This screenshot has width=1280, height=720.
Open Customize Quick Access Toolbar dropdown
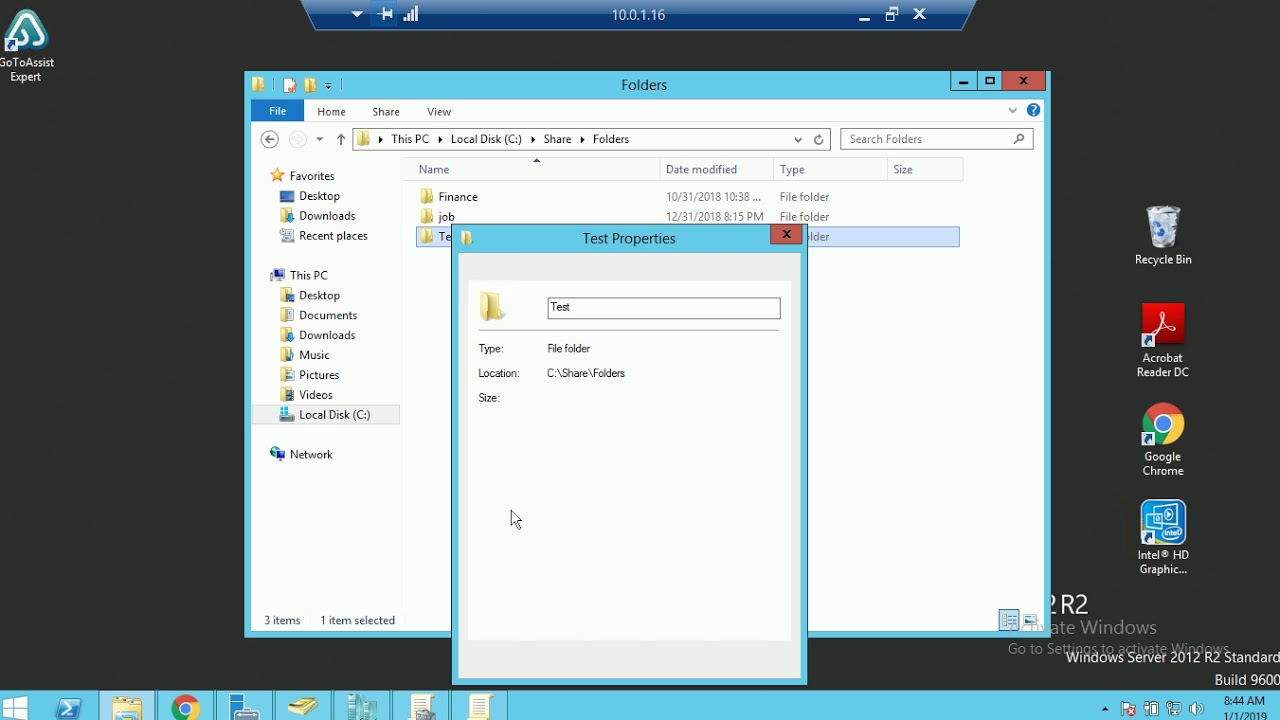click(328, 86)
